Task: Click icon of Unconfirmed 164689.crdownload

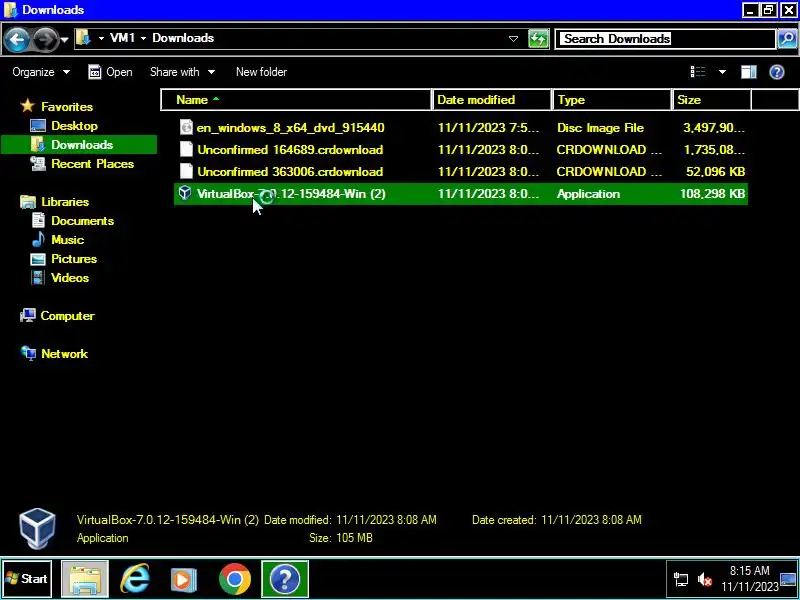Action: [187, 149]
